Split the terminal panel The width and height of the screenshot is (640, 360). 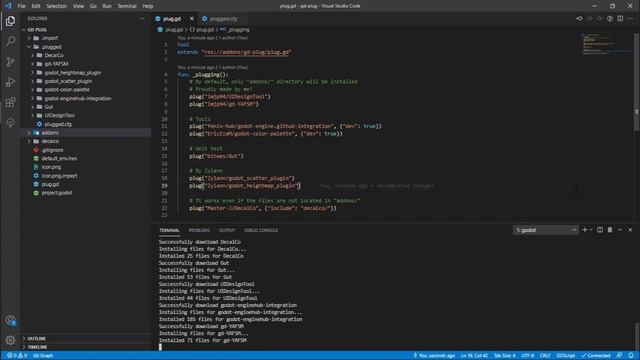click(600, 230)
